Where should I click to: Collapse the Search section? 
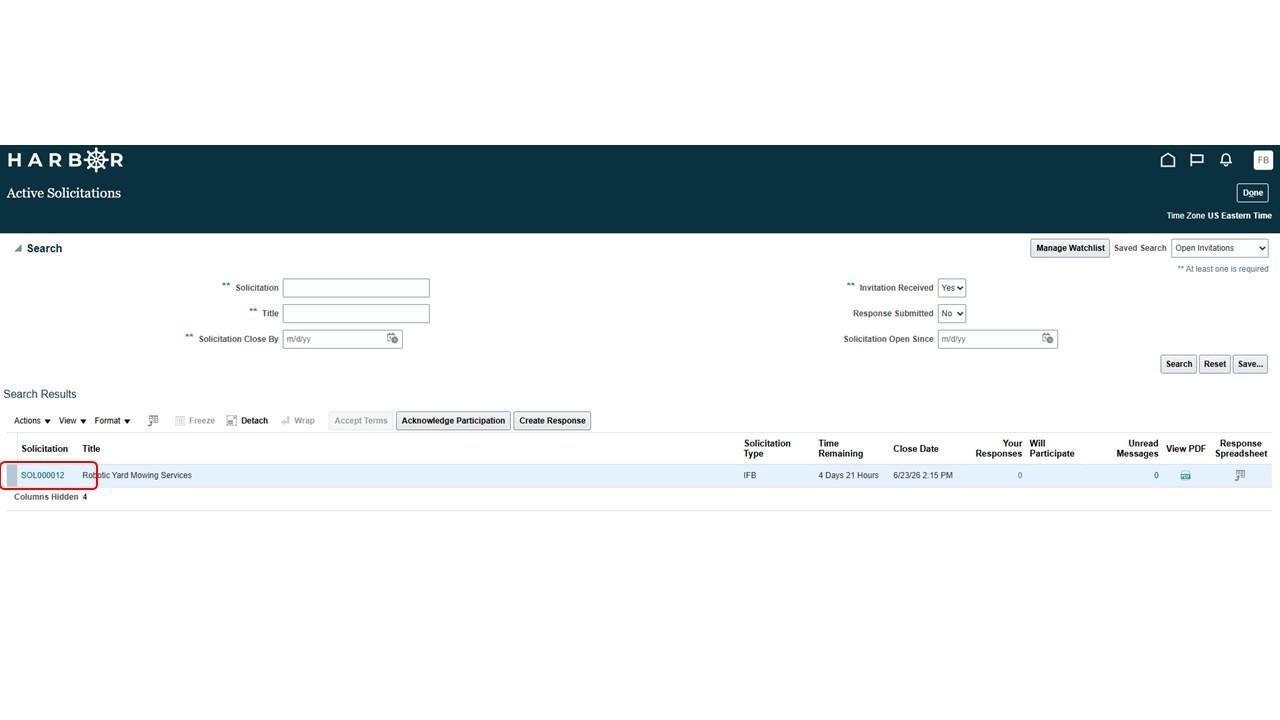click(x=18, y=249)
